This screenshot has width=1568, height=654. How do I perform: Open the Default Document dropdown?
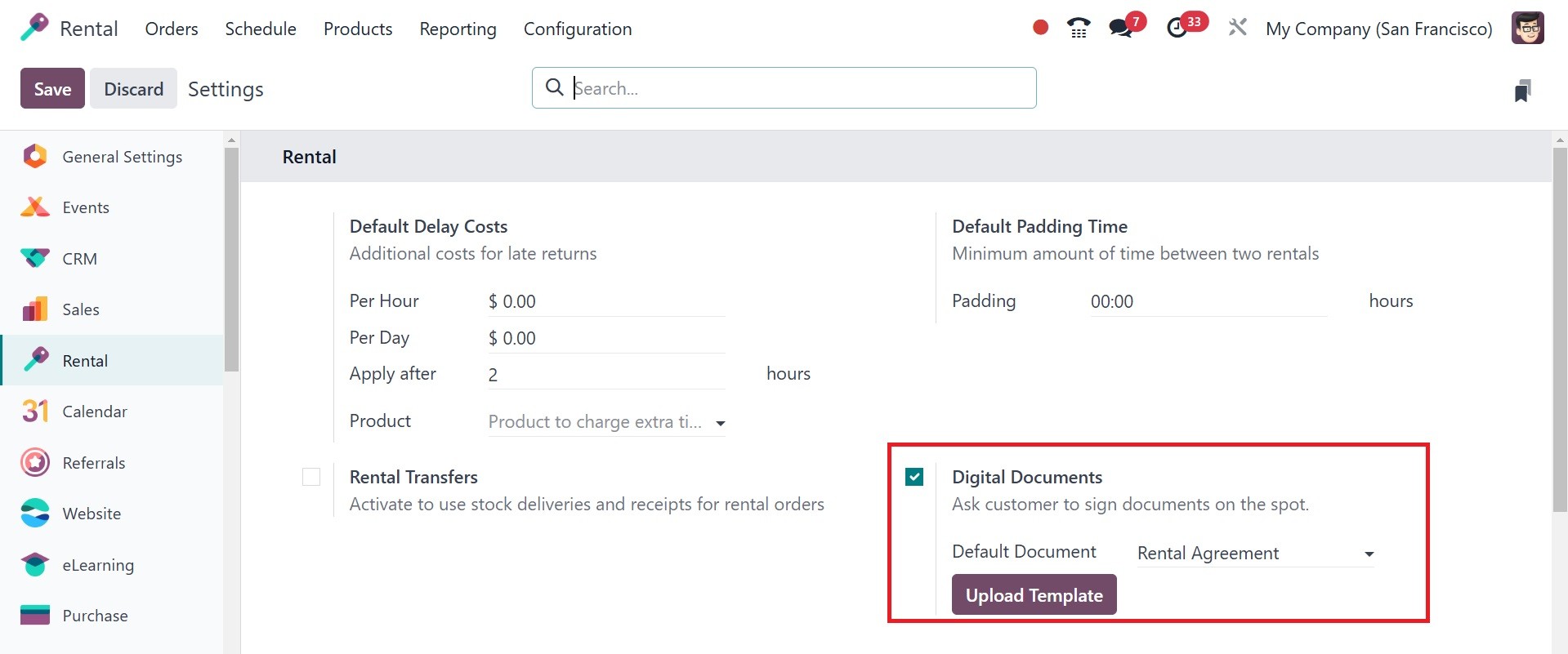click(1369, 554)
